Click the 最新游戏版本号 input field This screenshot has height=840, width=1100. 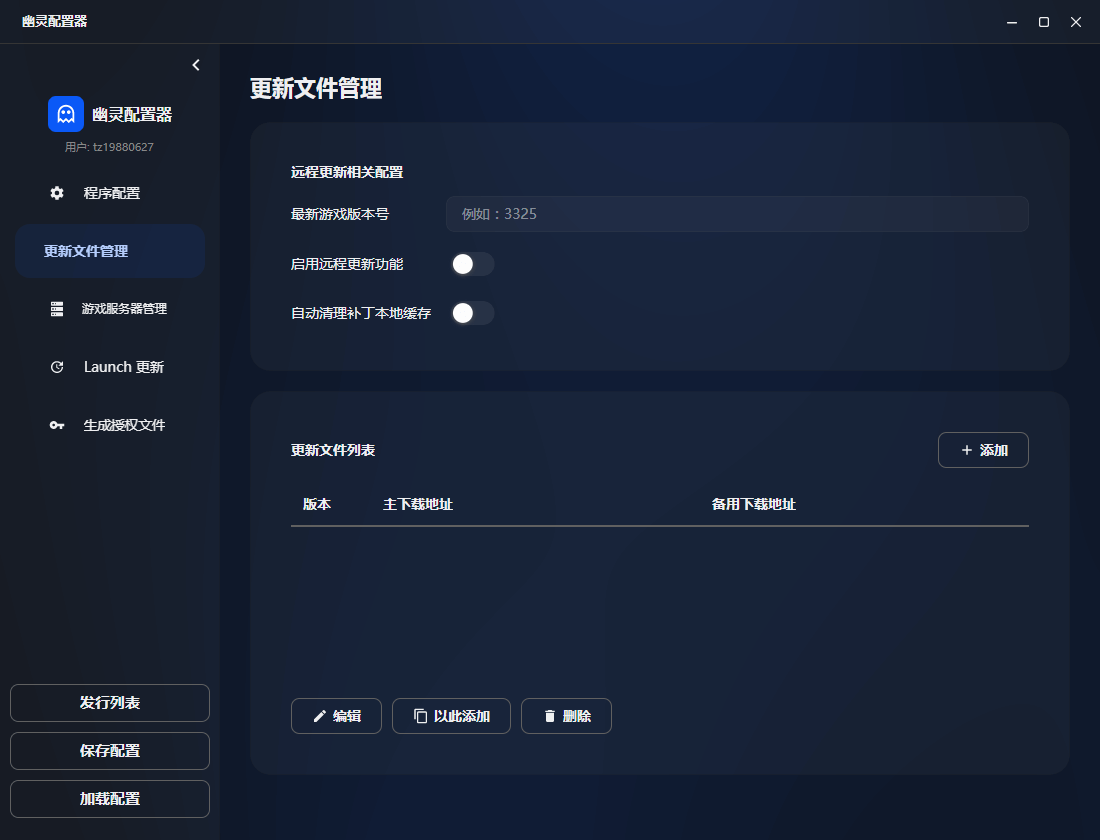coord(737,214)
